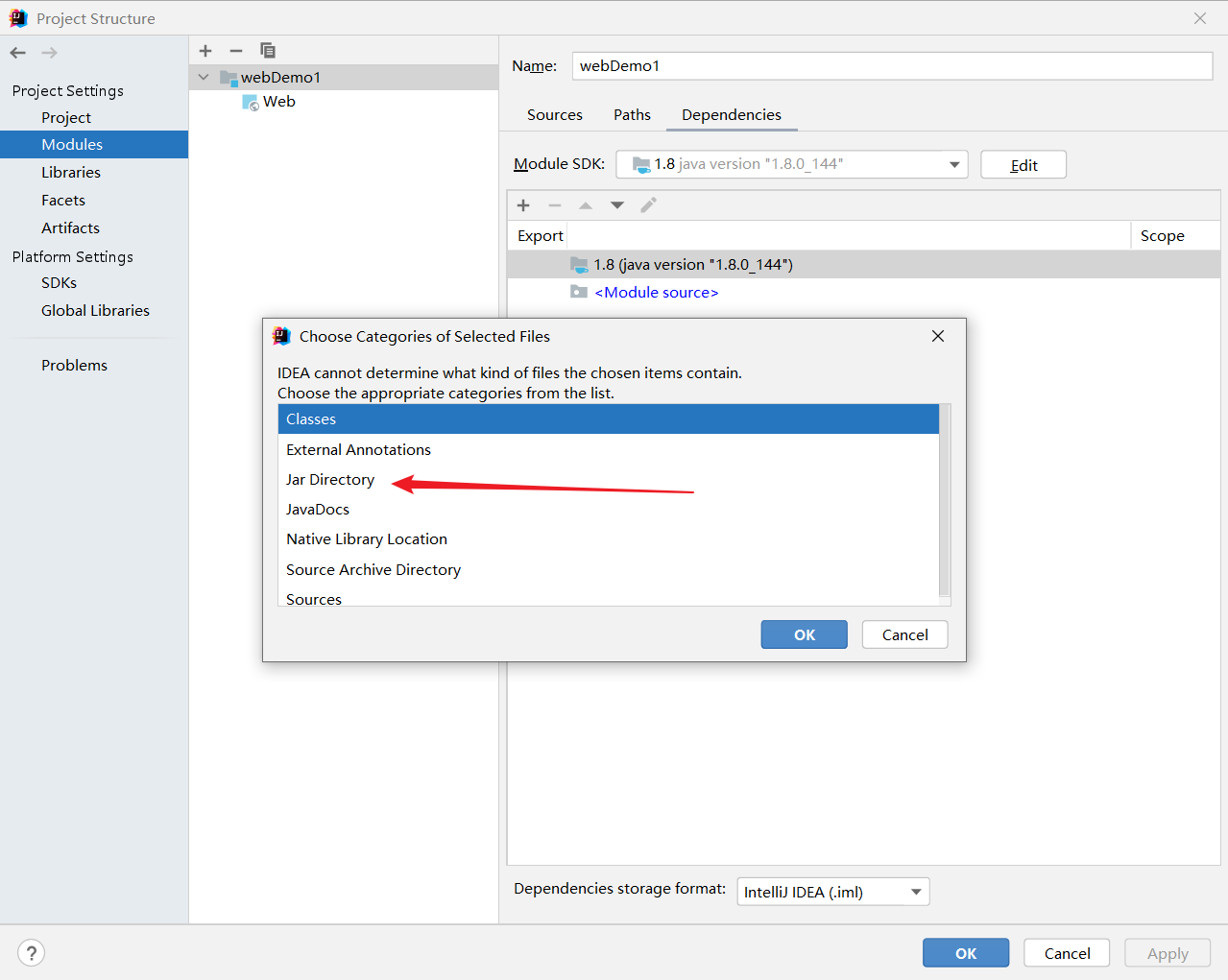Move dependency down arrow icon
Viewport: 1228px width, 980px height.
pos(617,205)
